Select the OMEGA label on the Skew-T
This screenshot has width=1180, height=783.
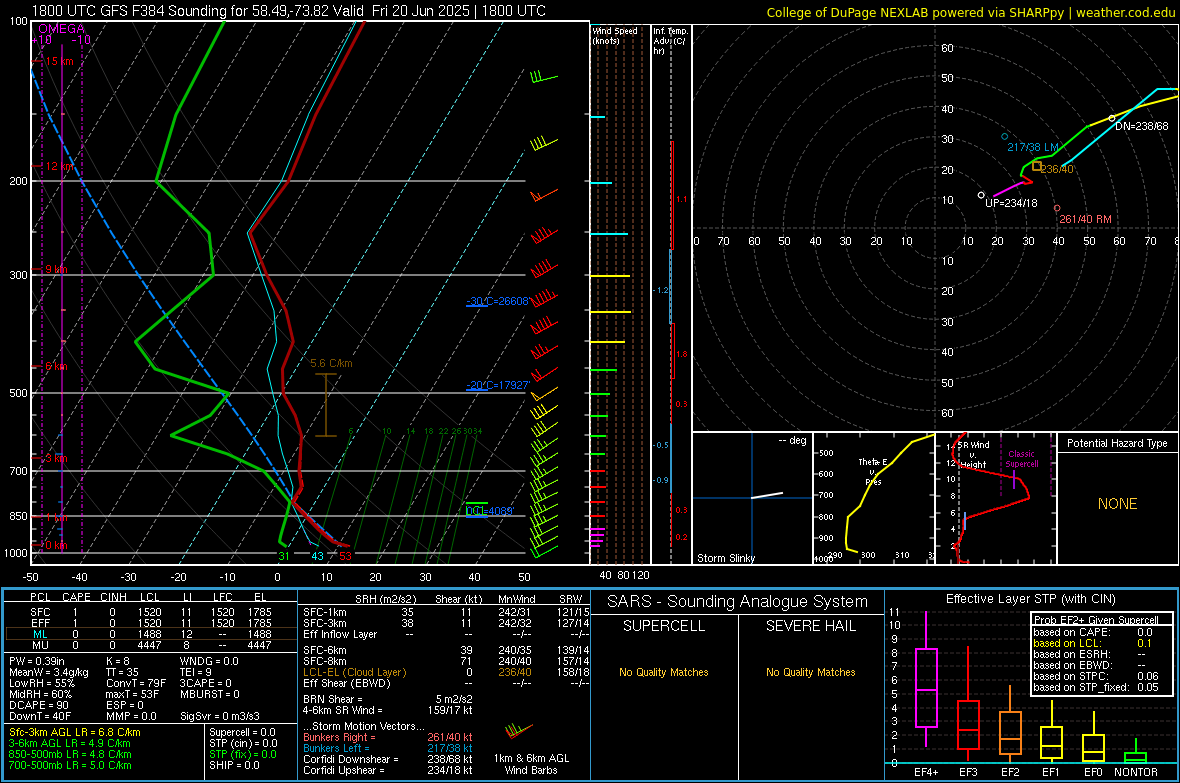[62, 29]
